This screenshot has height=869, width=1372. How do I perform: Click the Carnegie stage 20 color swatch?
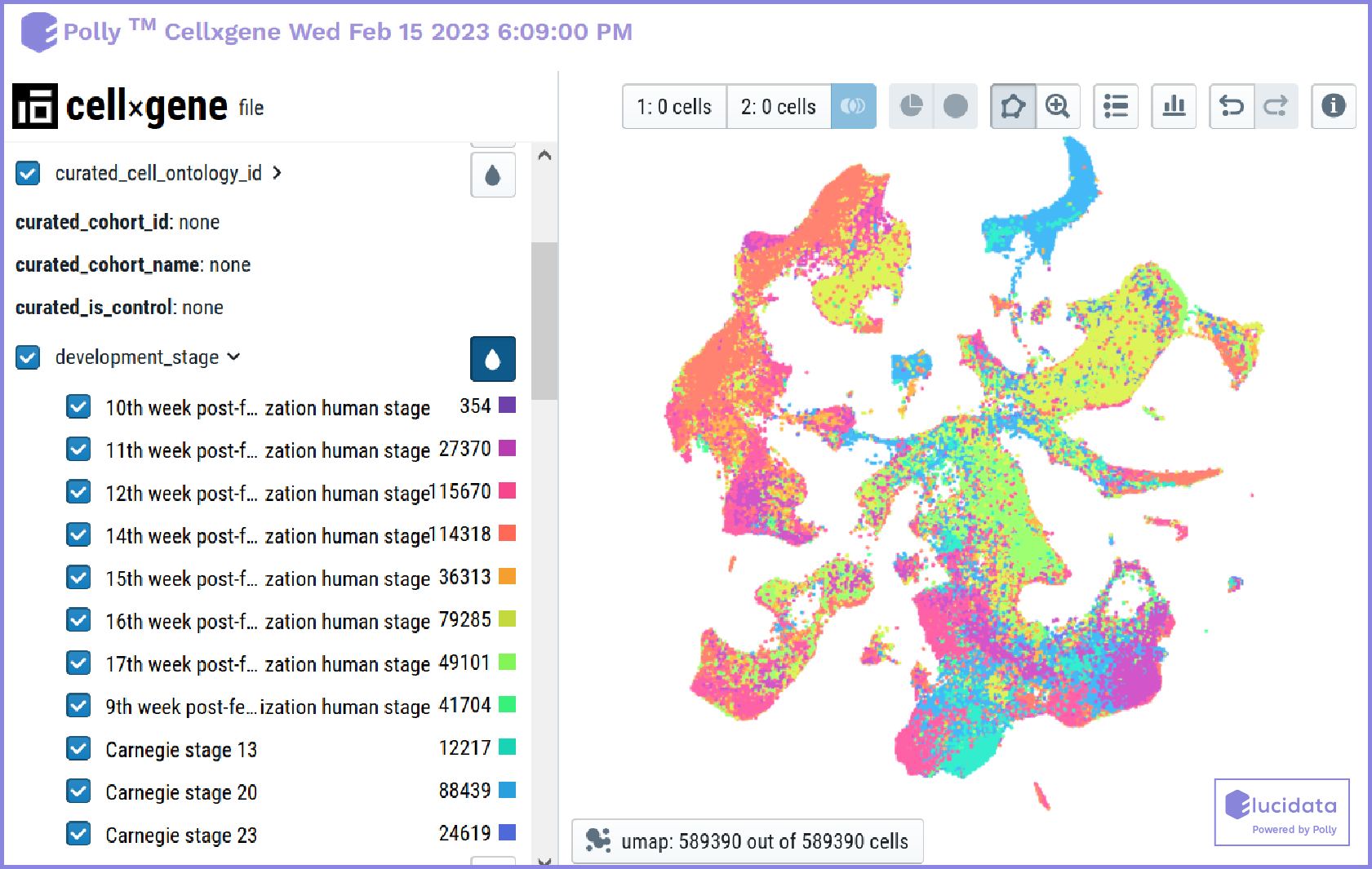pos(507,790)
